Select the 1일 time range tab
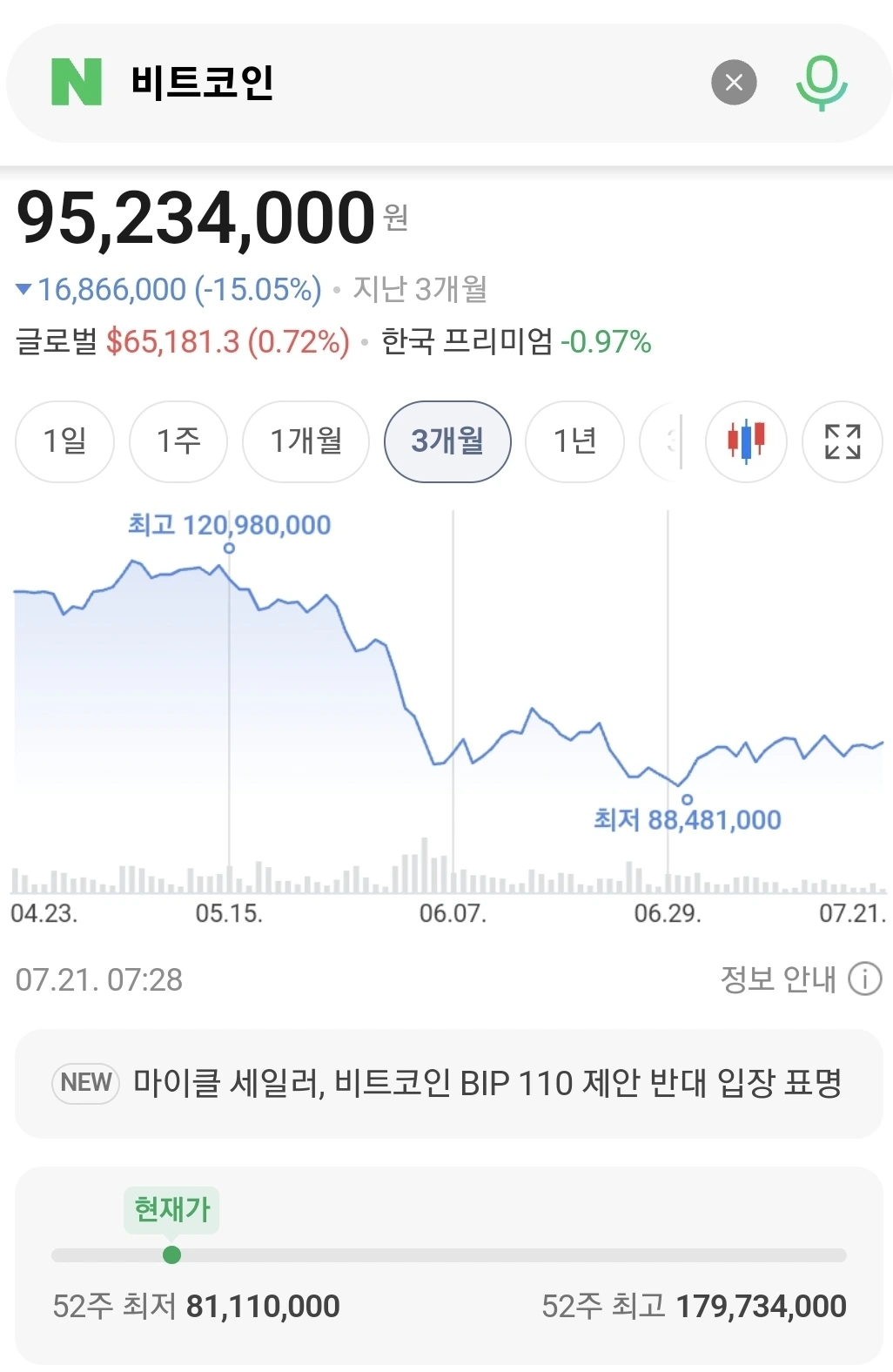The width and height of the screenshot is (893, 1372). tap(65, 441)
